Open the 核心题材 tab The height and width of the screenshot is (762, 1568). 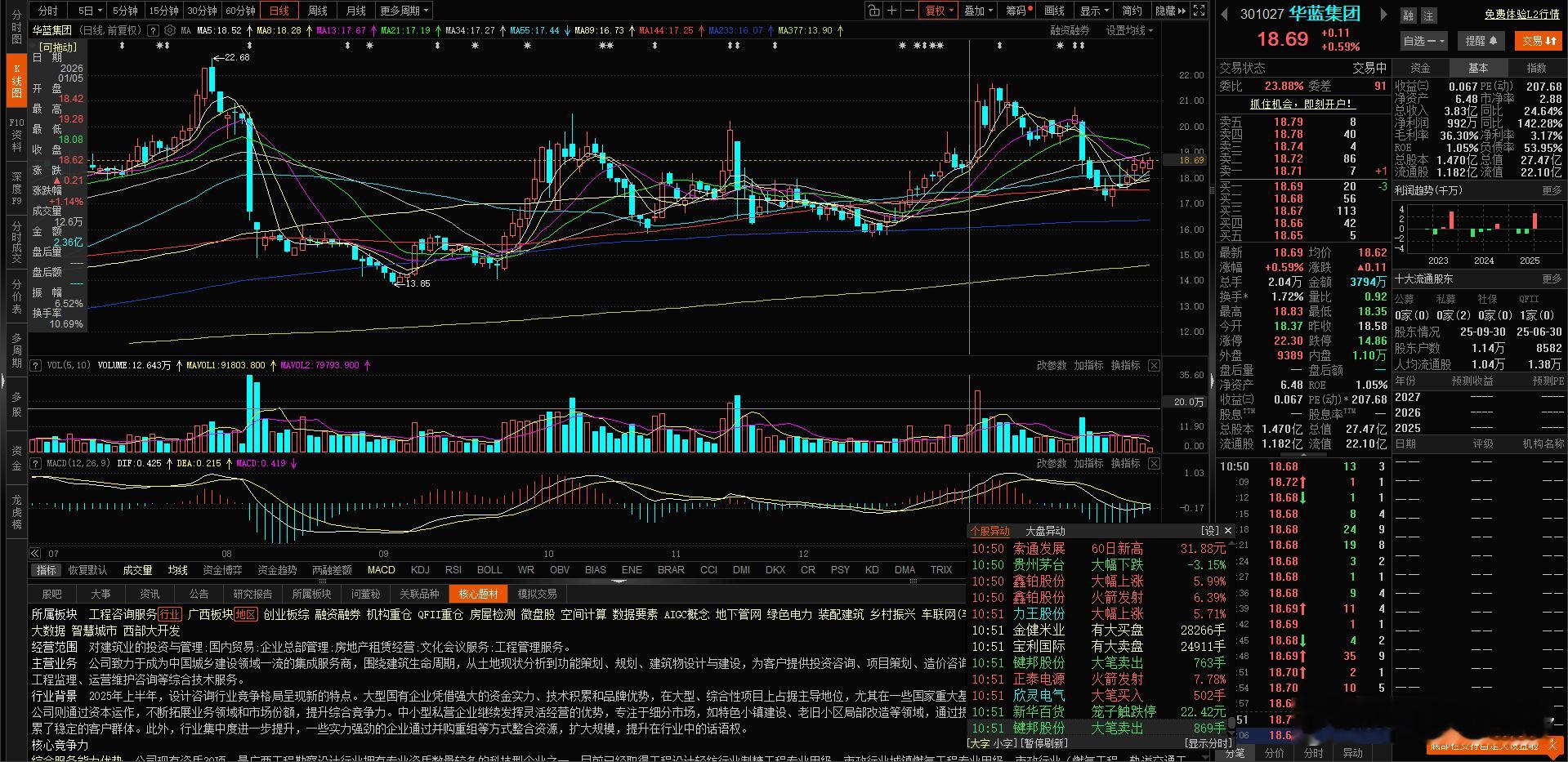point(477,594)
